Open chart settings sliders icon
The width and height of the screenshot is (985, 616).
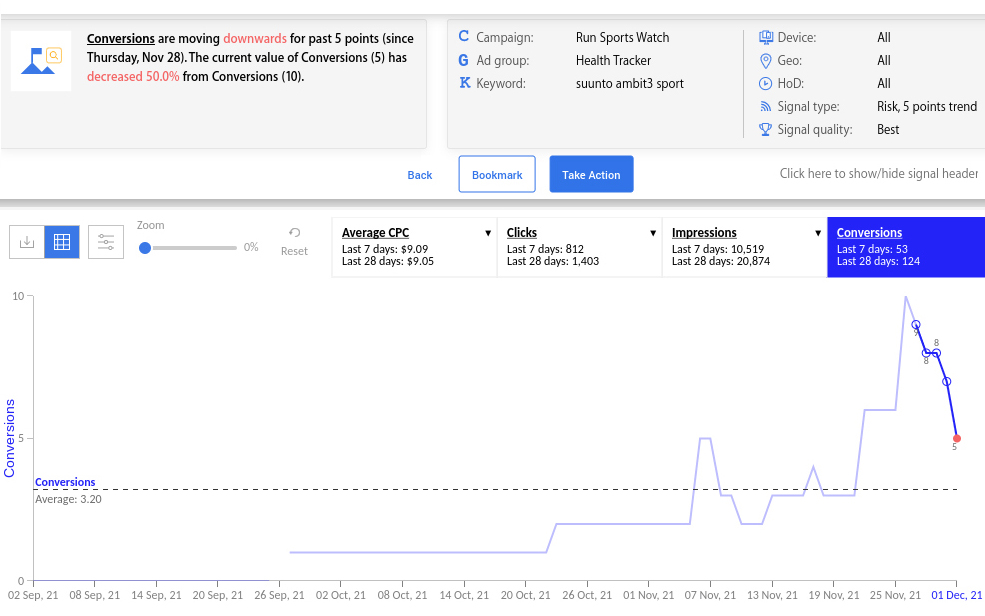(106, 242)
